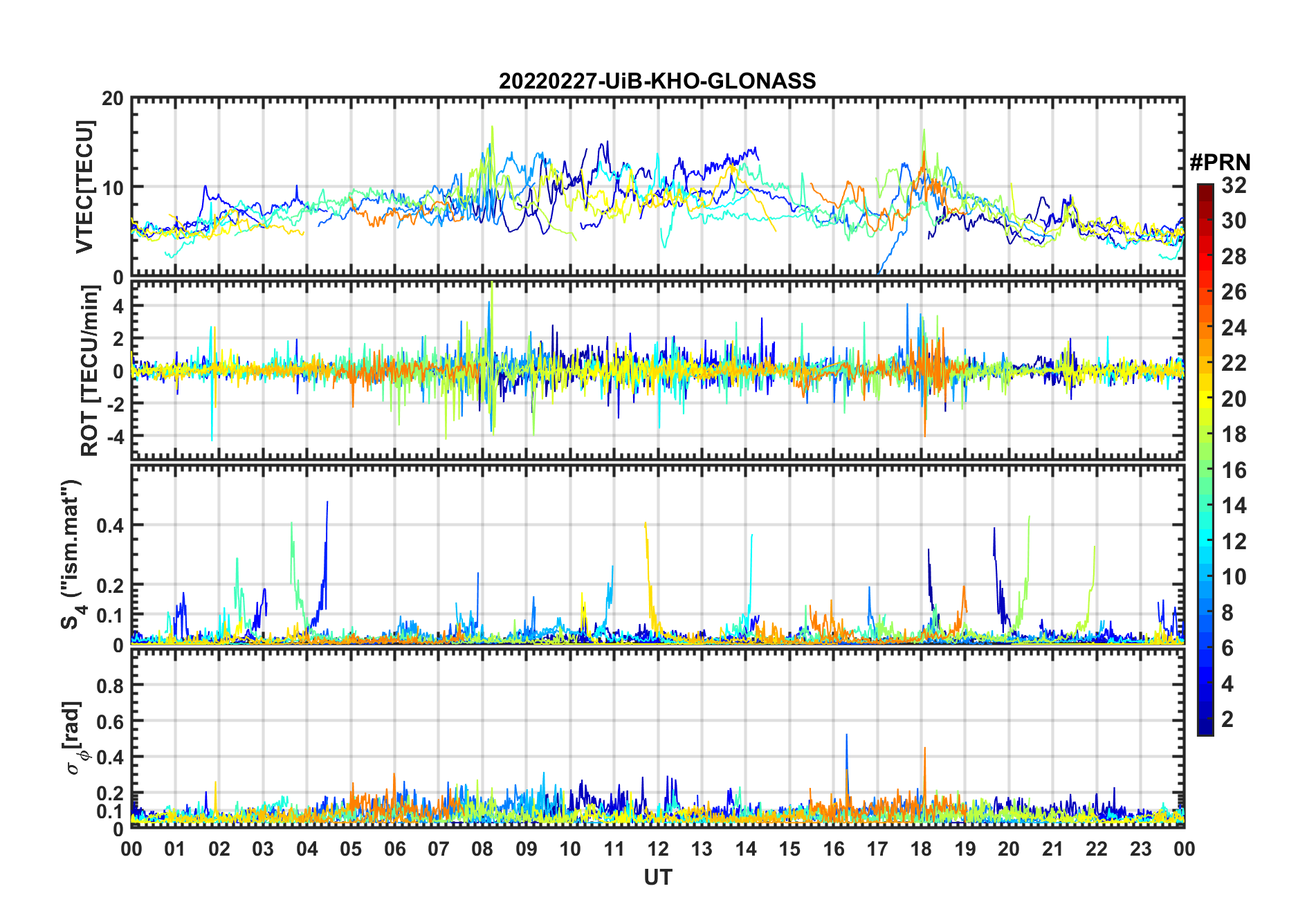Click the ROT [TECU/min] axis label
The image size is (1316, 920).
click(x=90, y=370)
